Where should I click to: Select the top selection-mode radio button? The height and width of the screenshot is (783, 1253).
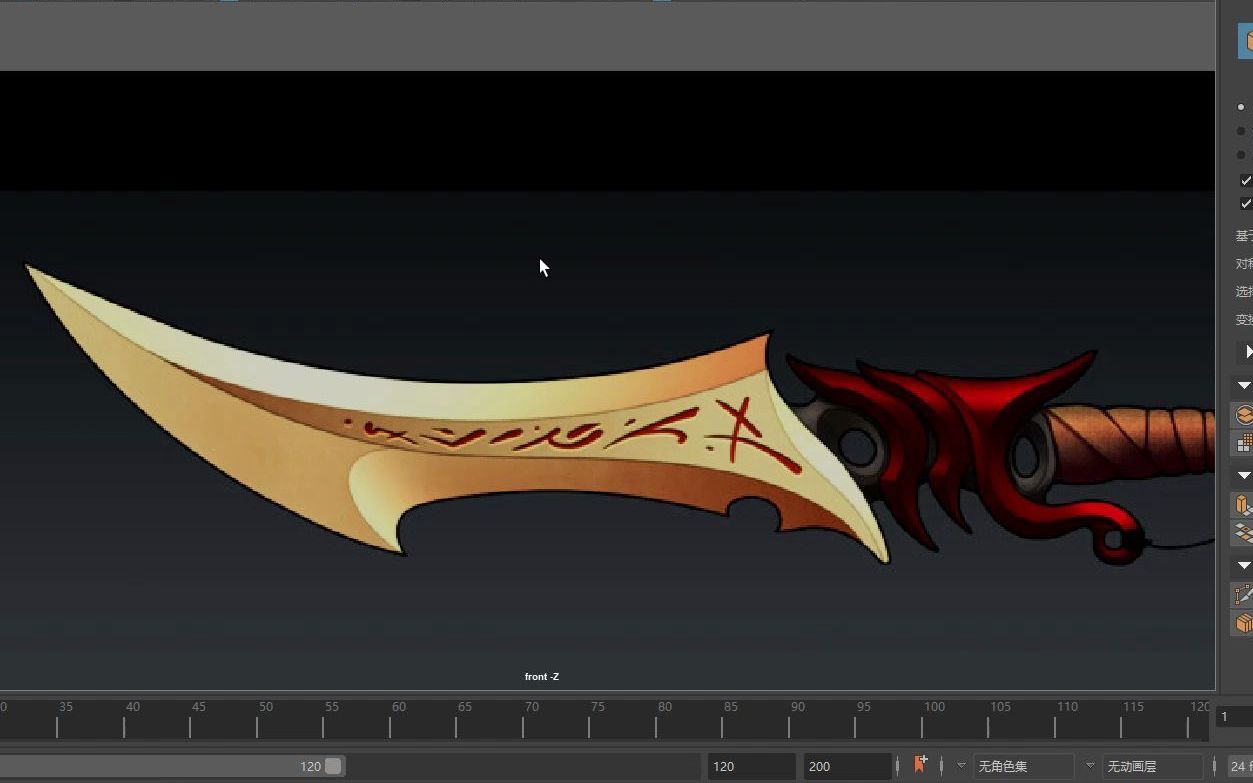coord(1241,107)
